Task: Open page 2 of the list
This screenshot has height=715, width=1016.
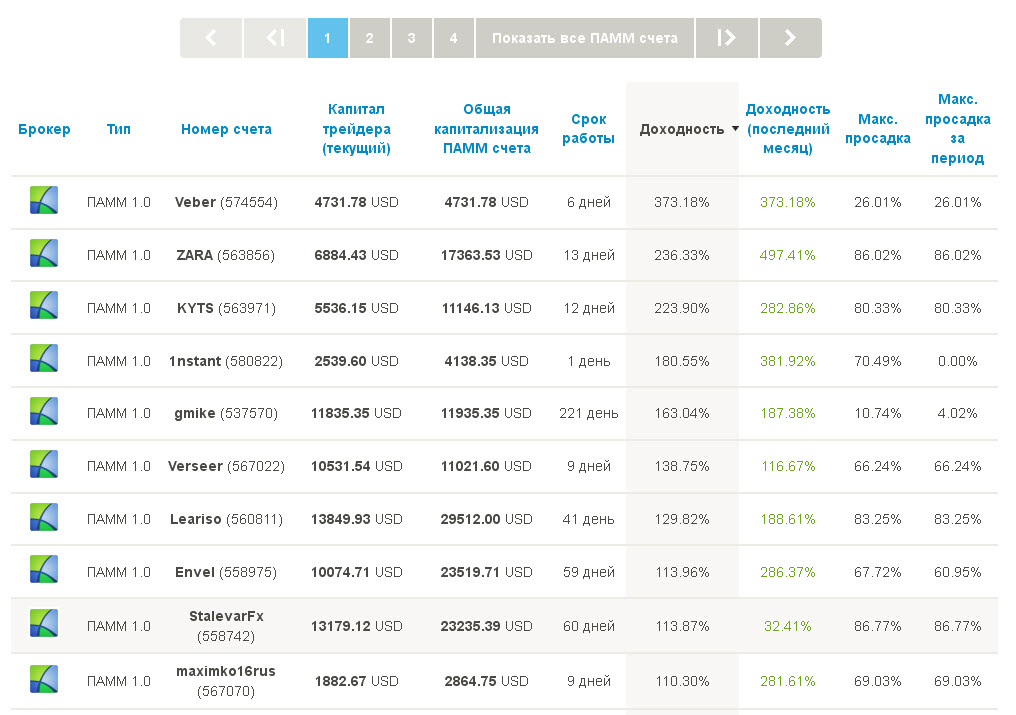Action: [370, 38]
